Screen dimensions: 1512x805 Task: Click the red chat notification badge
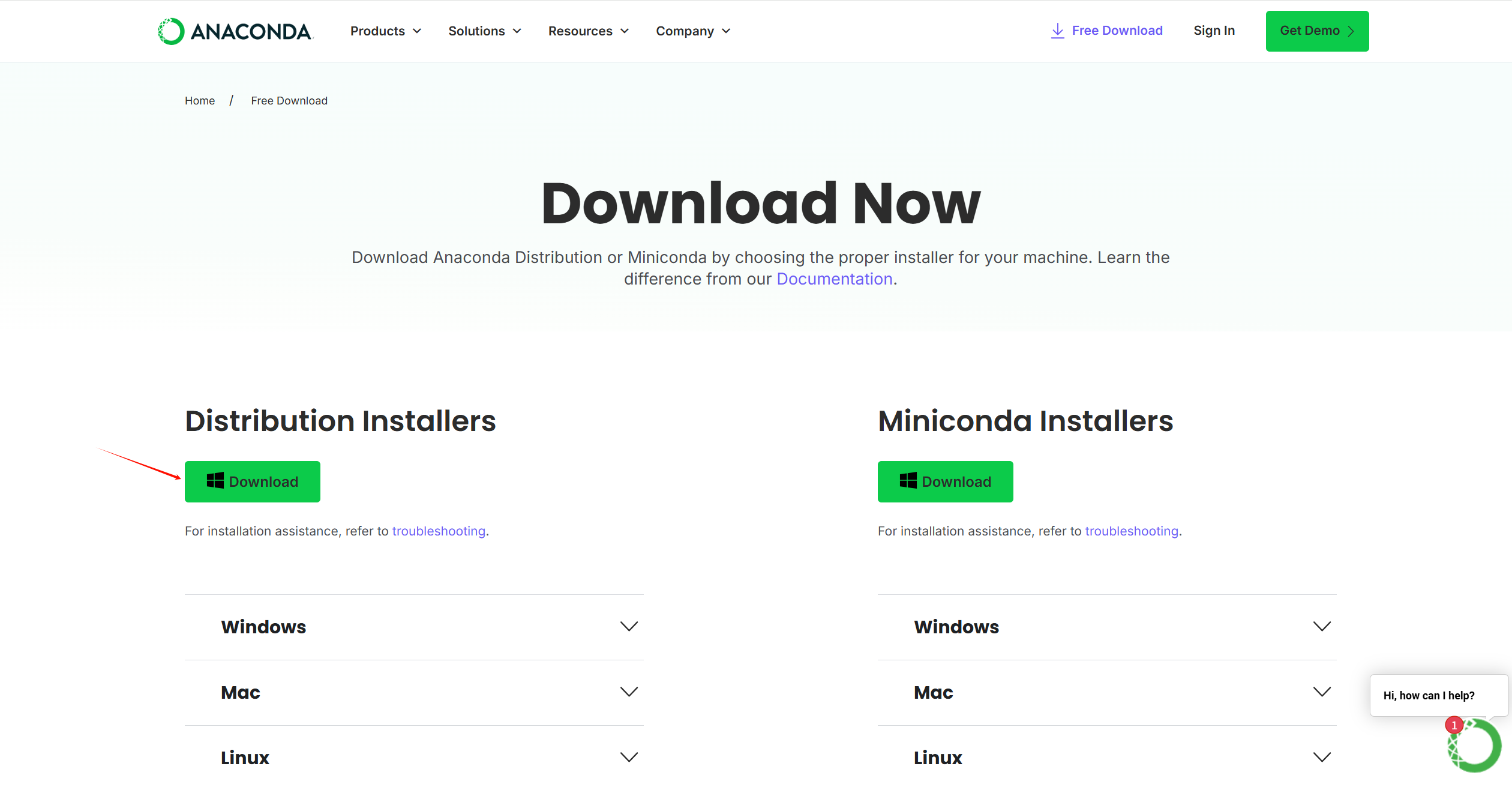1454,725
